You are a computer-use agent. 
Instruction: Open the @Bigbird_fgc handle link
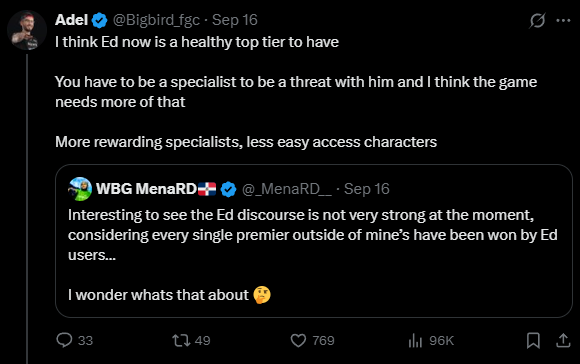156,20
